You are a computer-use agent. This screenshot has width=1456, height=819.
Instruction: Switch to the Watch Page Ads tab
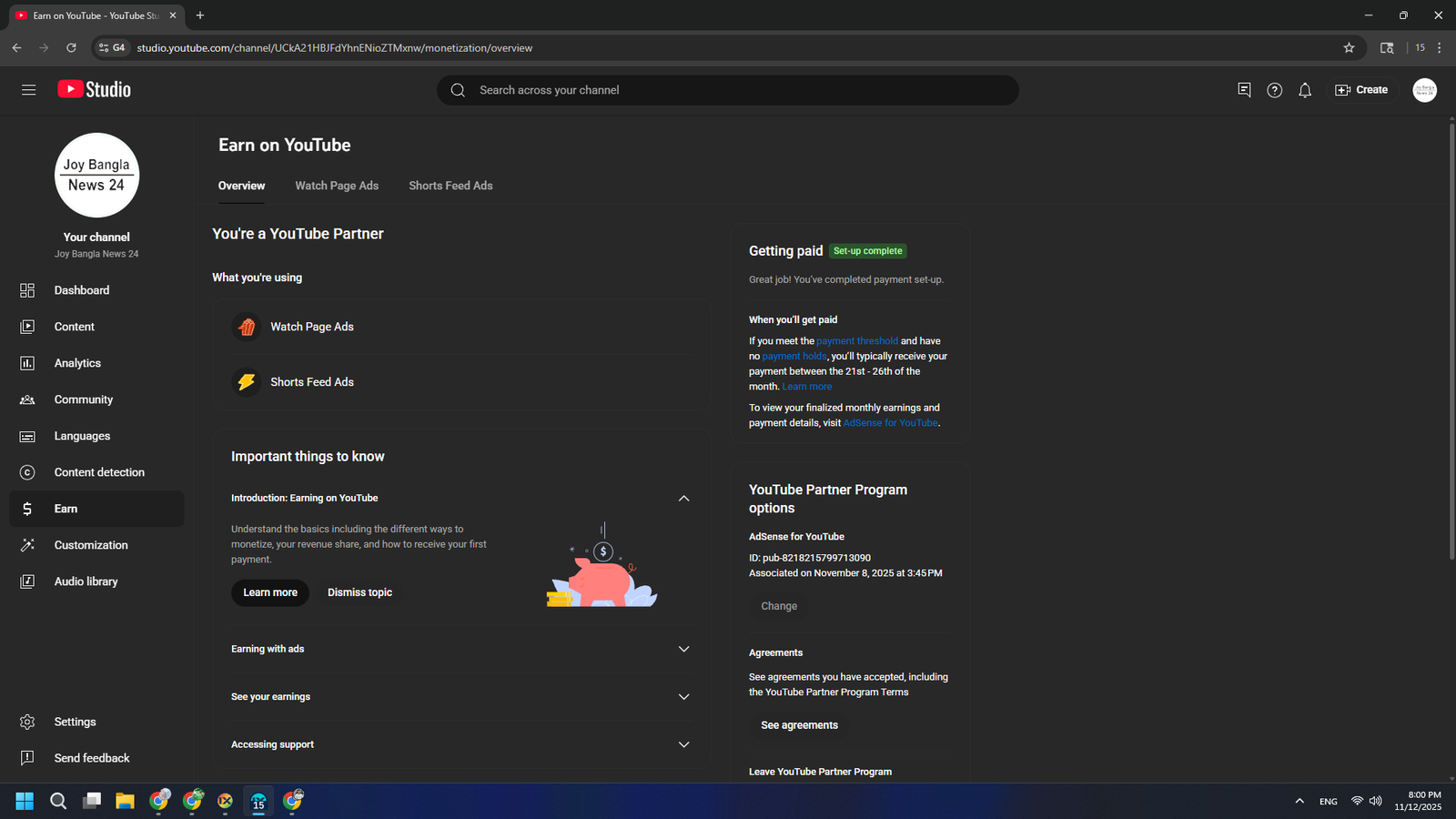(337, 186)
